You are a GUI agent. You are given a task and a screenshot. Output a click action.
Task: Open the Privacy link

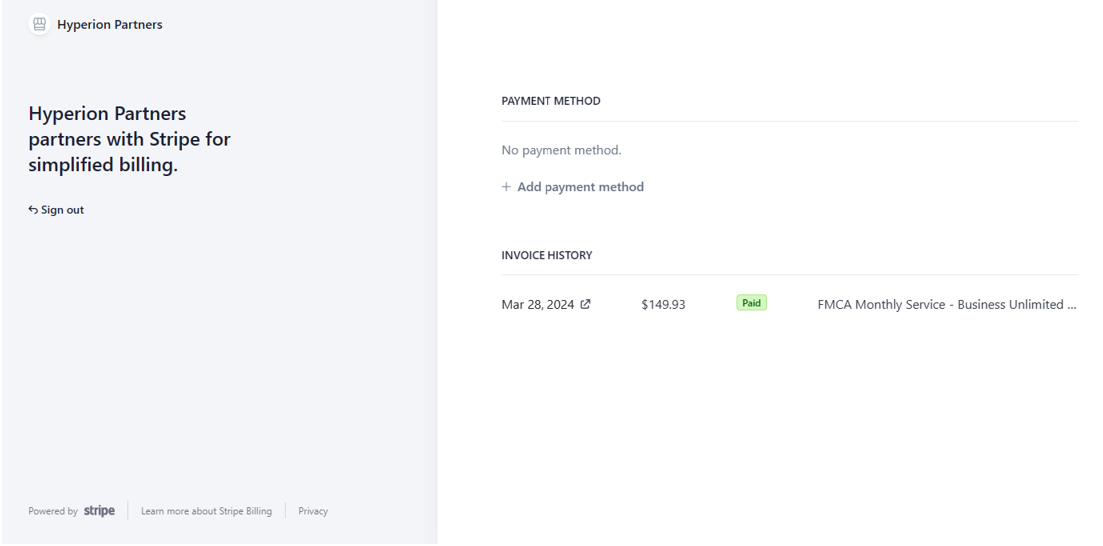(x=313, y=511)
